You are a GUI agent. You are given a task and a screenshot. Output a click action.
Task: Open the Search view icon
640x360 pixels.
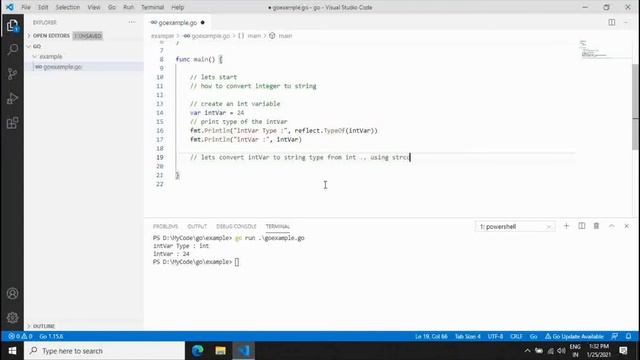[12, 50]
